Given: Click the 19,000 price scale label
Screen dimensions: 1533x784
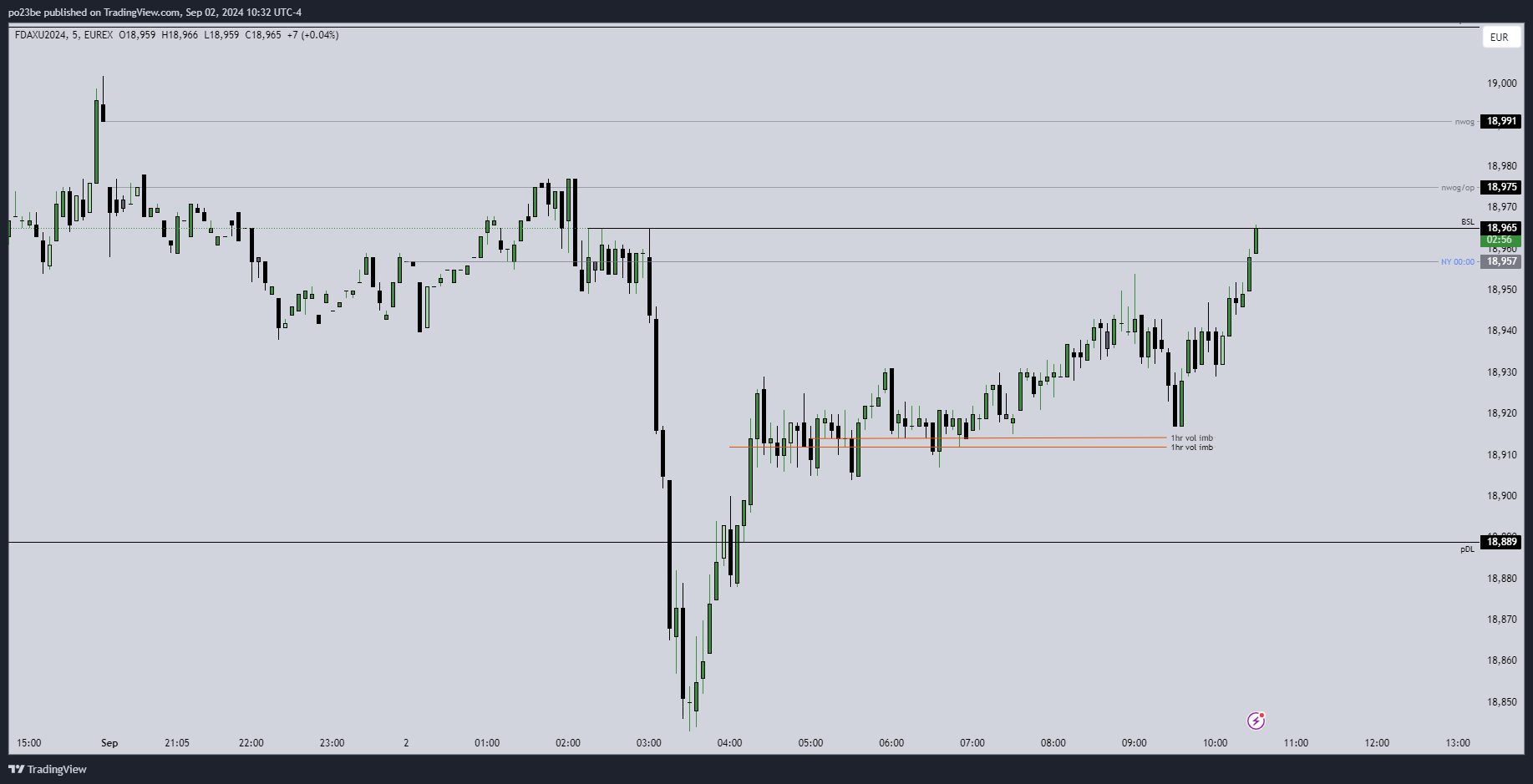Looking at the screenshot, I should pyautogui.click(x=1501, y=83).
